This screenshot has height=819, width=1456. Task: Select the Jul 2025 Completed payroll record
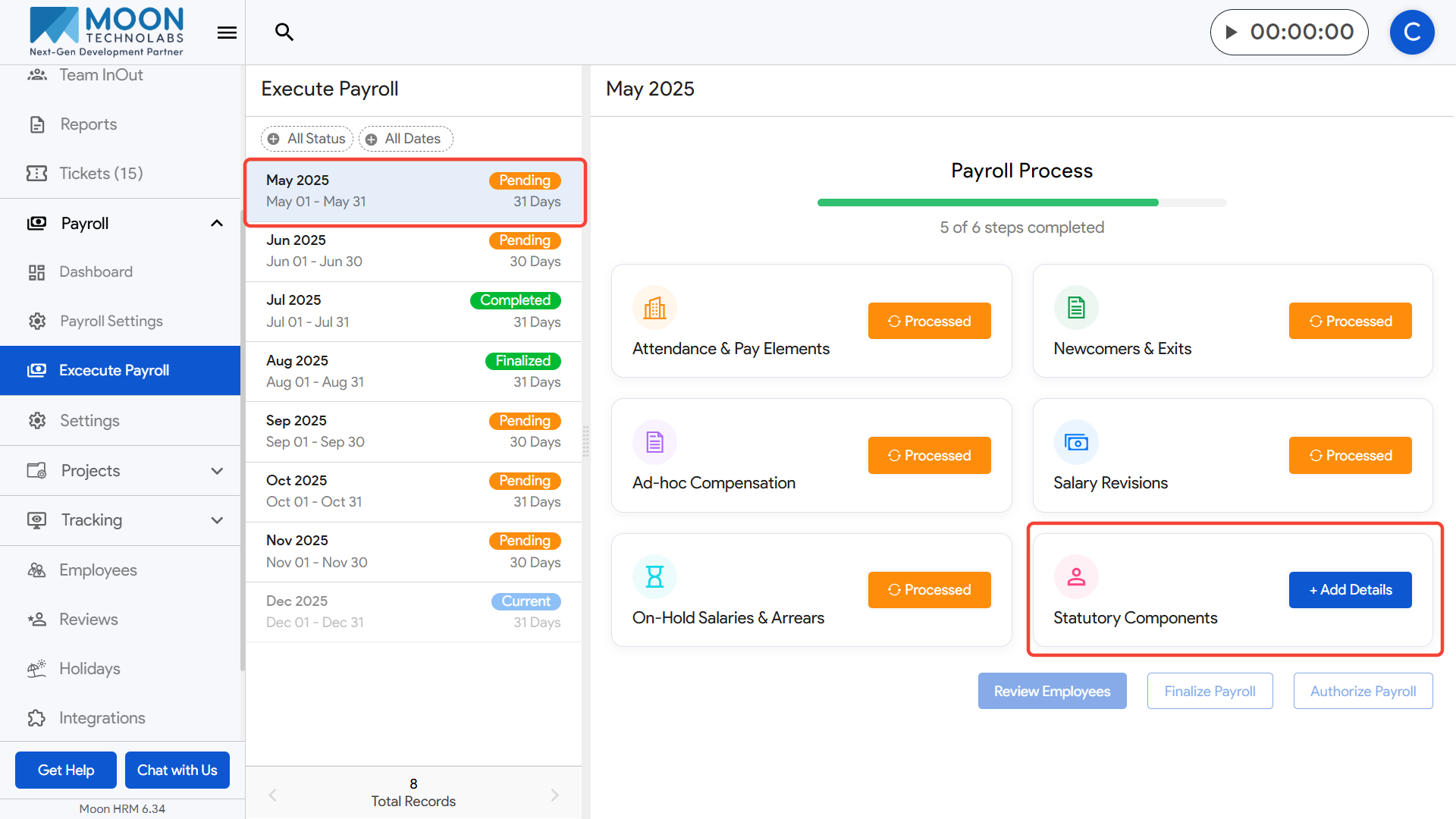(x=413, y=311)
